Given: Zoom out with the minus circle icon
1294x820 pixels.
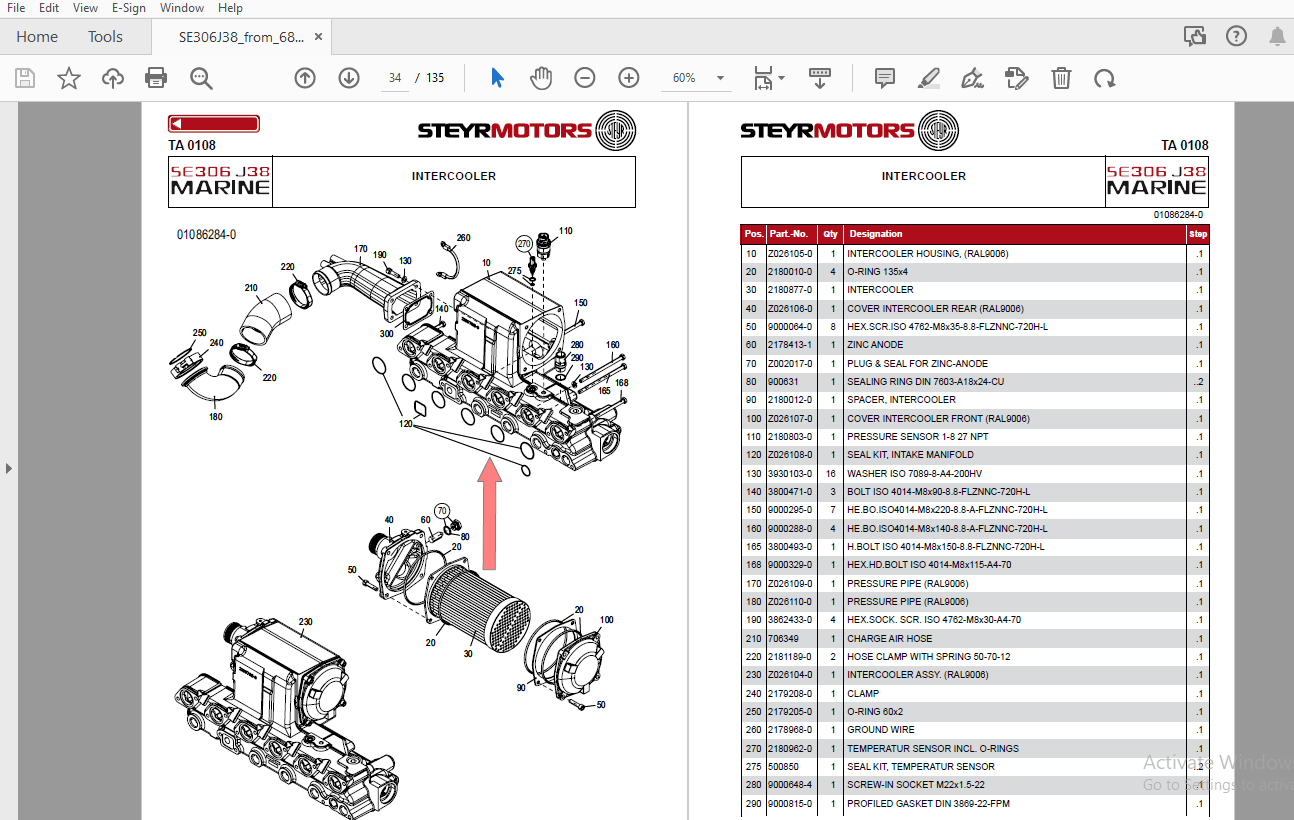Looking at the screenshot, I should [585, 78].
